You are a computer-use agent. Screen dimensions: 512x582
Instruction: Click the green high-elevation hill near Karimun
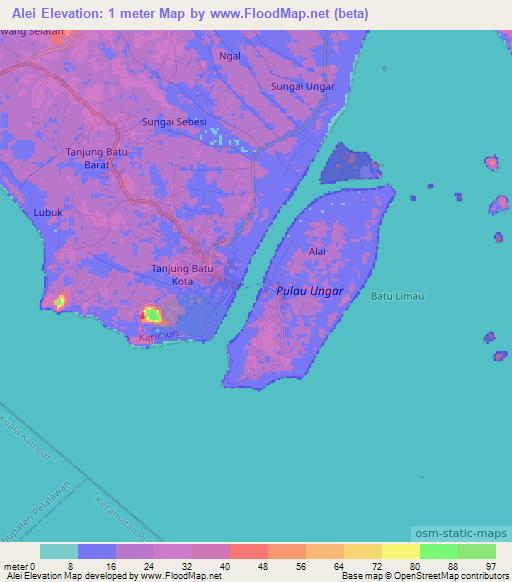(152, 315)
